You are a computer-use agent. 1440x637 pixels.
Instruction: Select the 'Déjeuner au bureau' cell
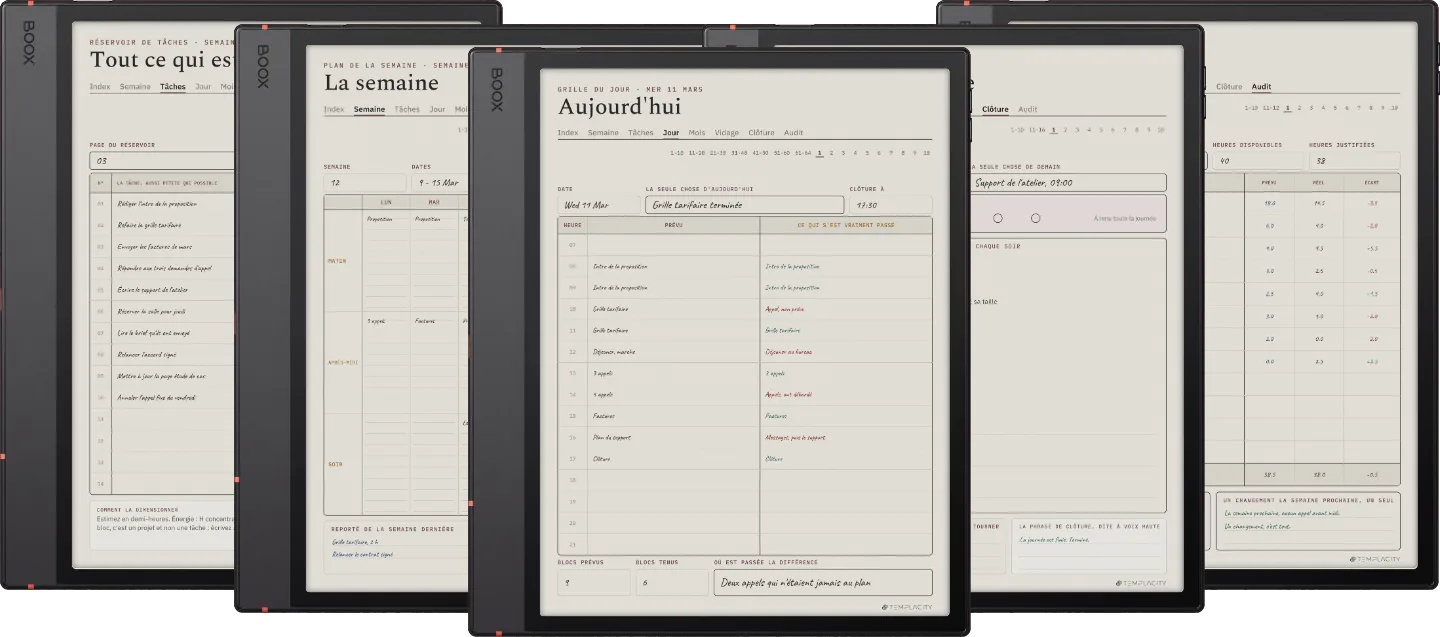pos(846,351)
